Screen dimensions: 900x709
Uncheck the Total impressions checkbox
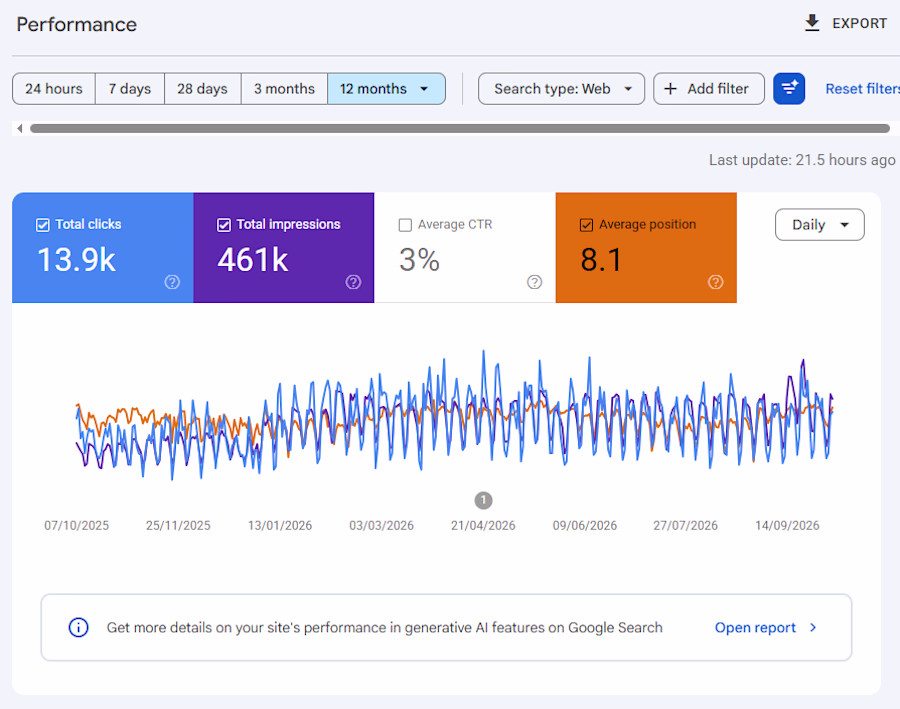[x=224, y=225]
